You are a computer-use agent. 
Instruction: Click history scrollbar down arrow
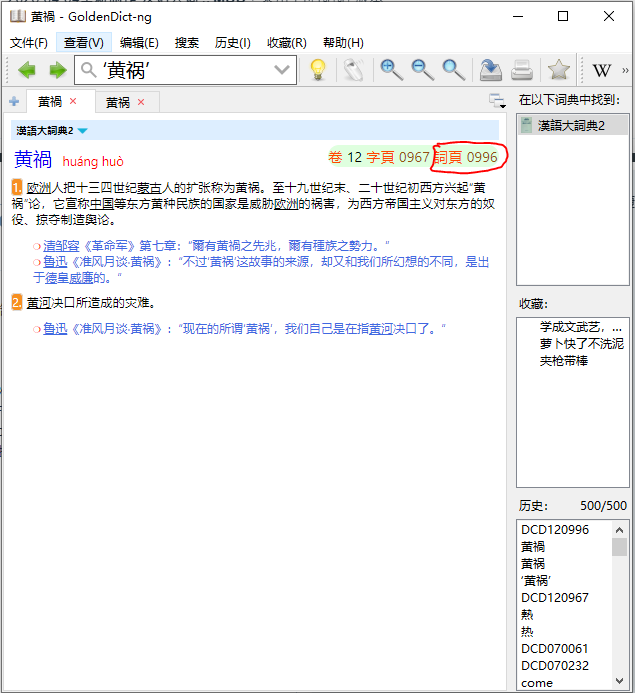pyautogui.click(x=620, y=681)
